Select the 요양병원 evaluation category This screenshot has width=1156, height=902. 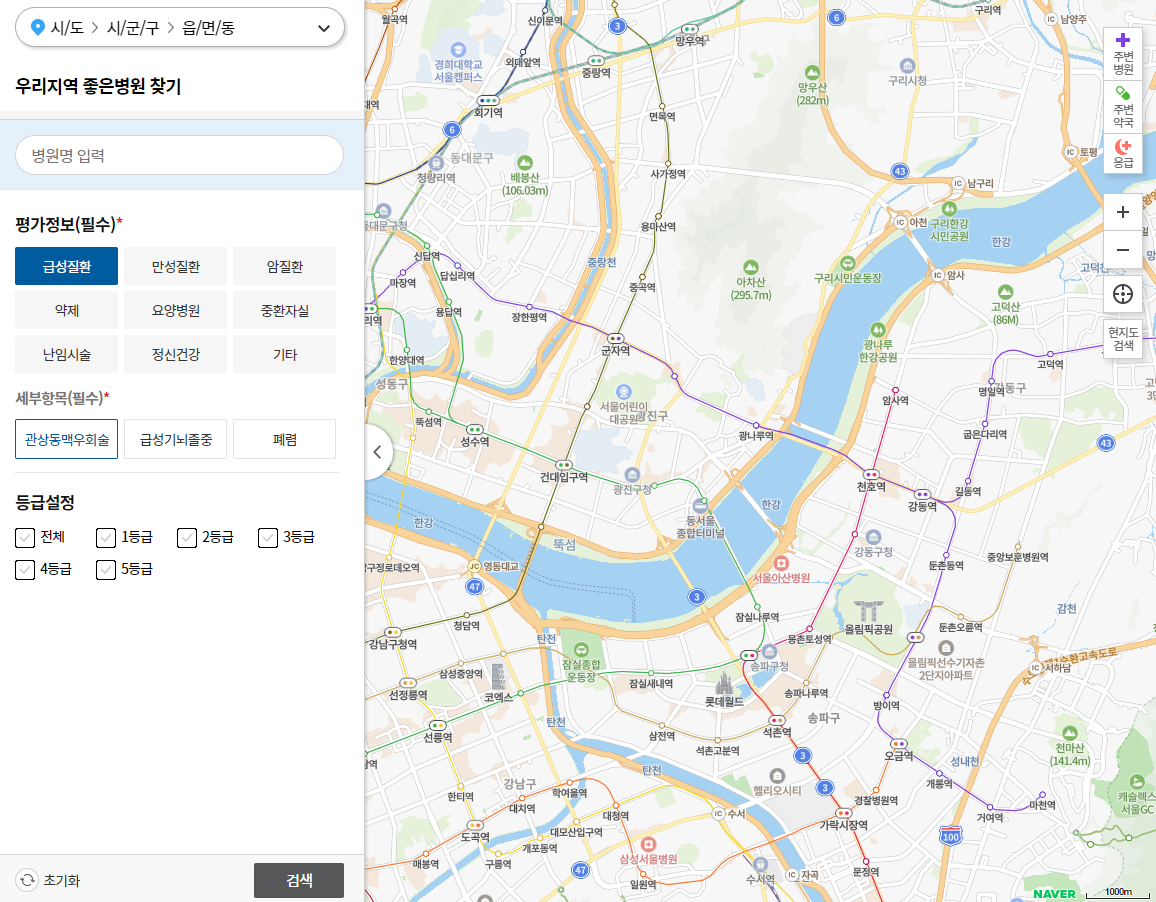(x=175, y=311)
